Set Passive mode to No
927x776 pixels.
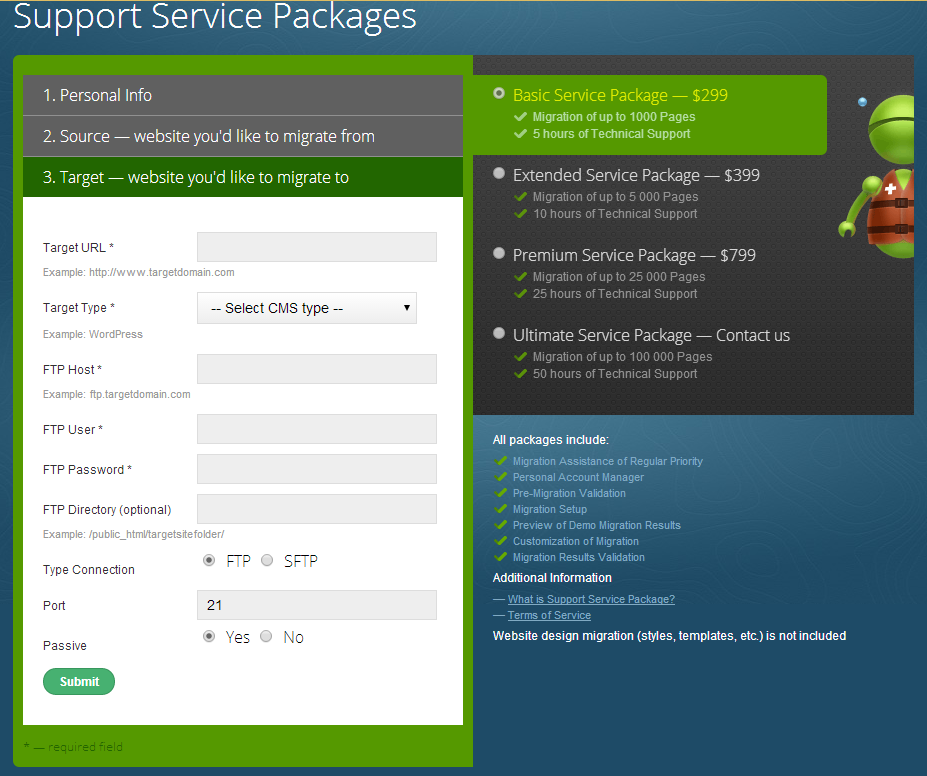click(266, 637)
